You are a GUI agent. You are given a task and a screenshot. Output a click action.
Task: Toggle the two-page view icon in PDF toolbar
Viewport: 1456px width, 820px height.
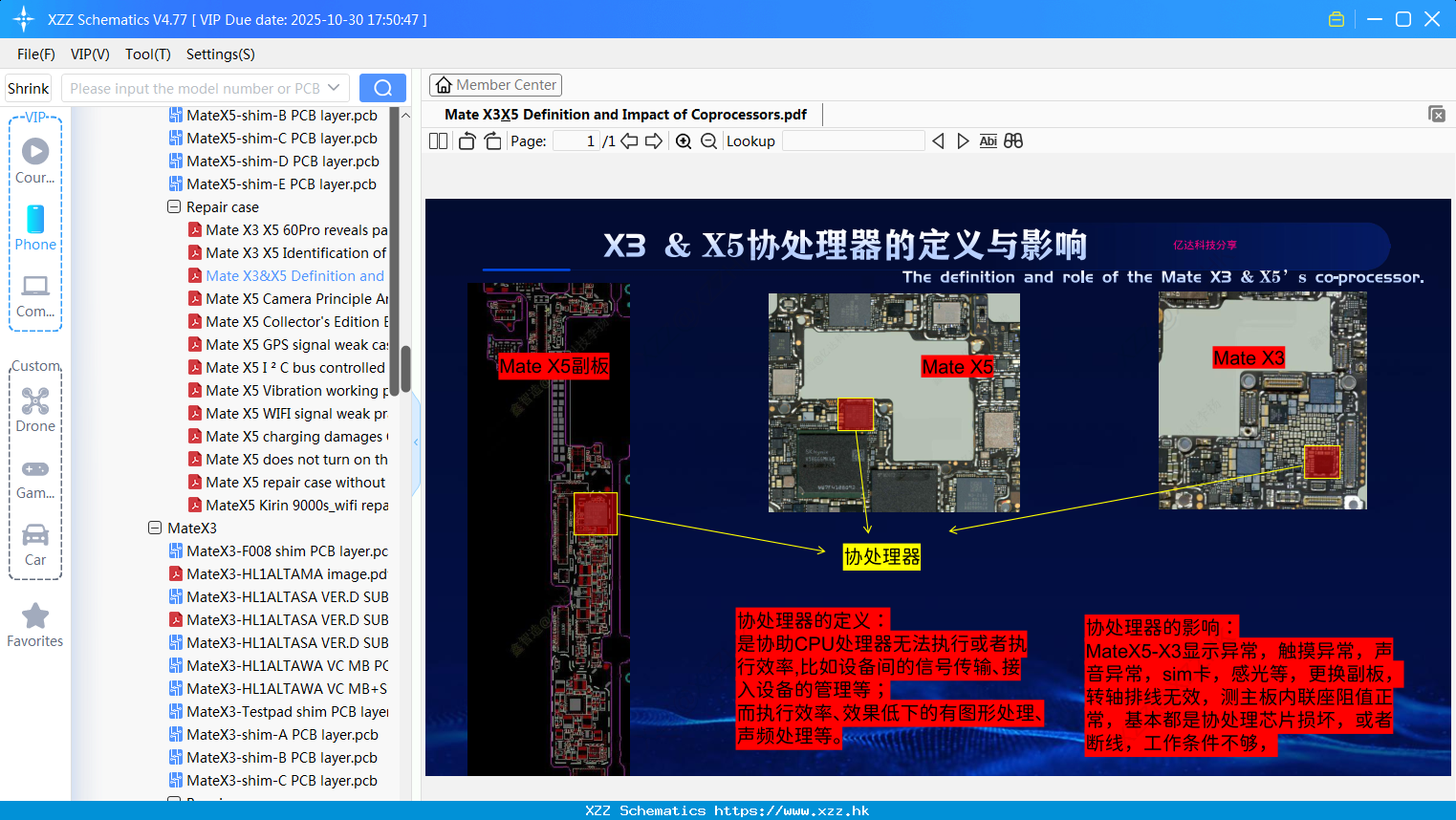[438, 141]
